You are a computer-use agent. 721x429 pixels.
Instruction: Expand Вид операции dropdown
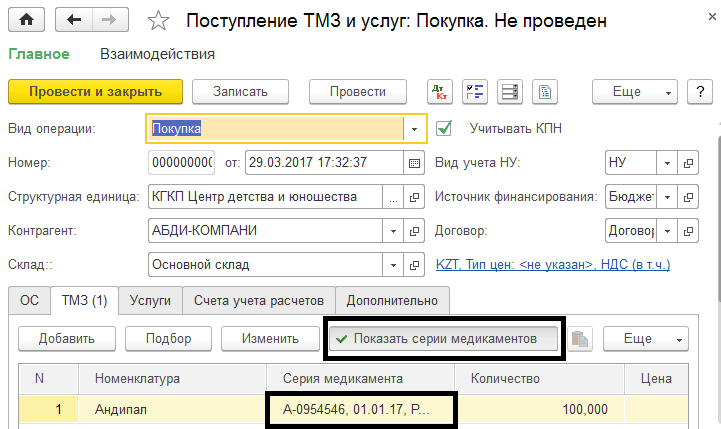point(414,128)
